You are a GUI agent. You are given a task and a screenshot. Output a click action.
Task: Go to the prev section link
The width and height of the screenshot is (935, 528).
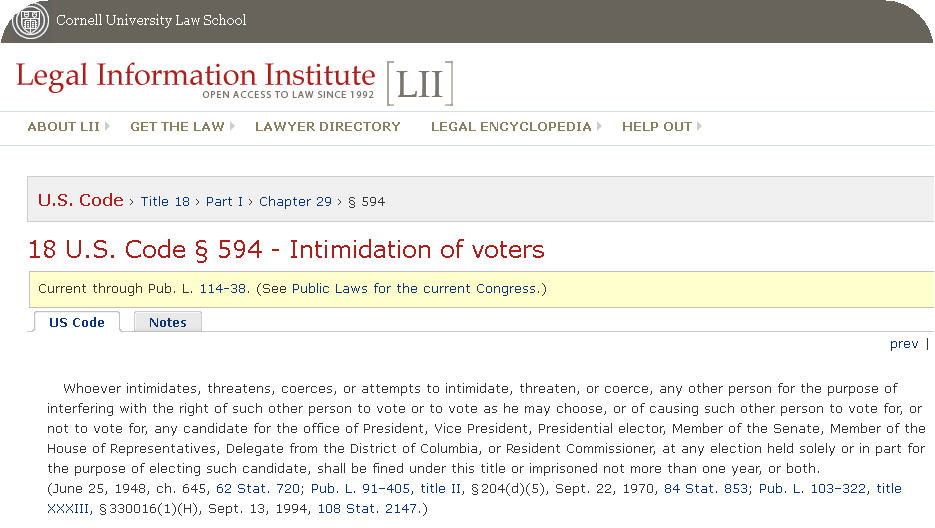coord(904,344)
